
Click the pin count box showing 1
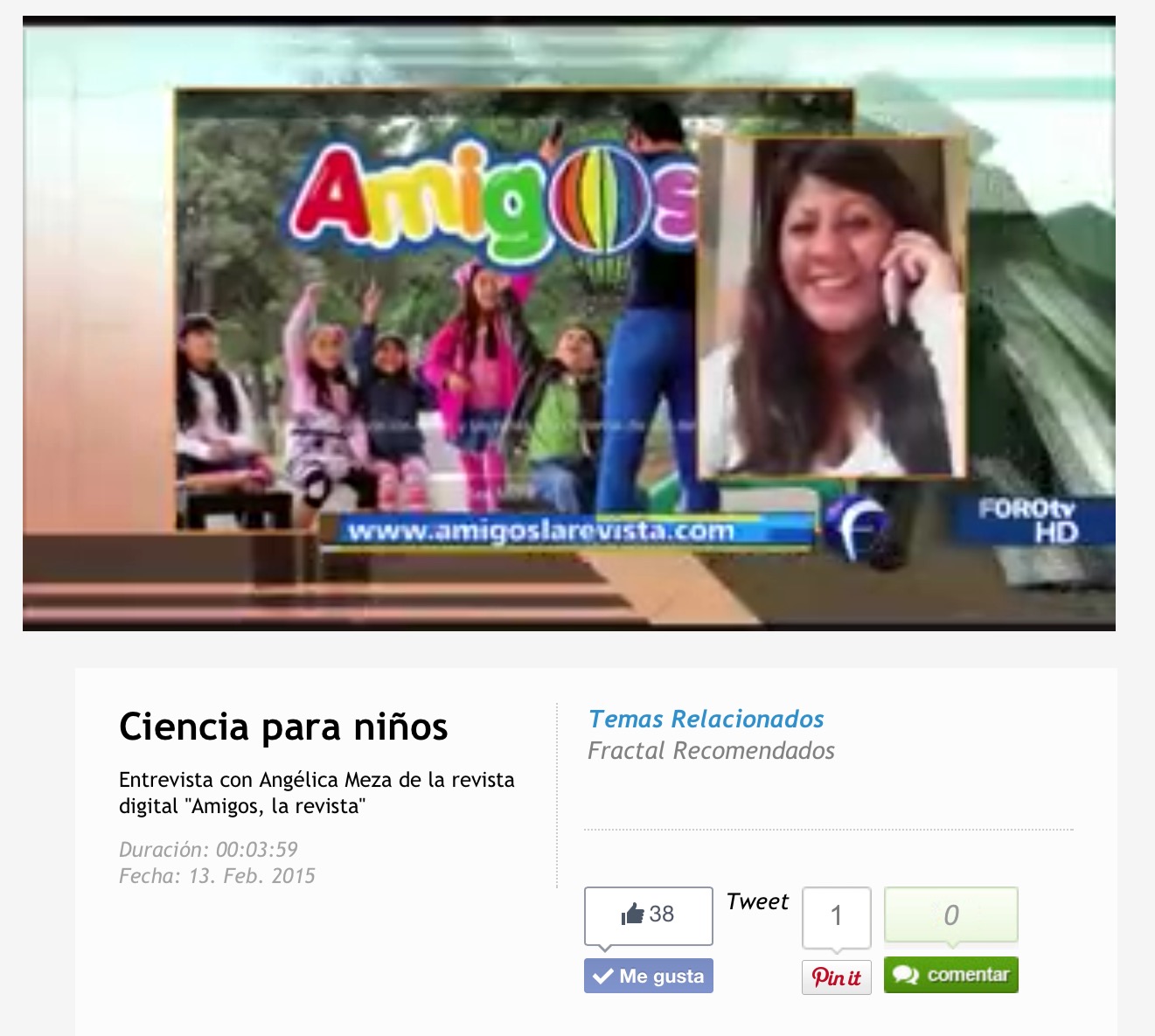(836, 916)
